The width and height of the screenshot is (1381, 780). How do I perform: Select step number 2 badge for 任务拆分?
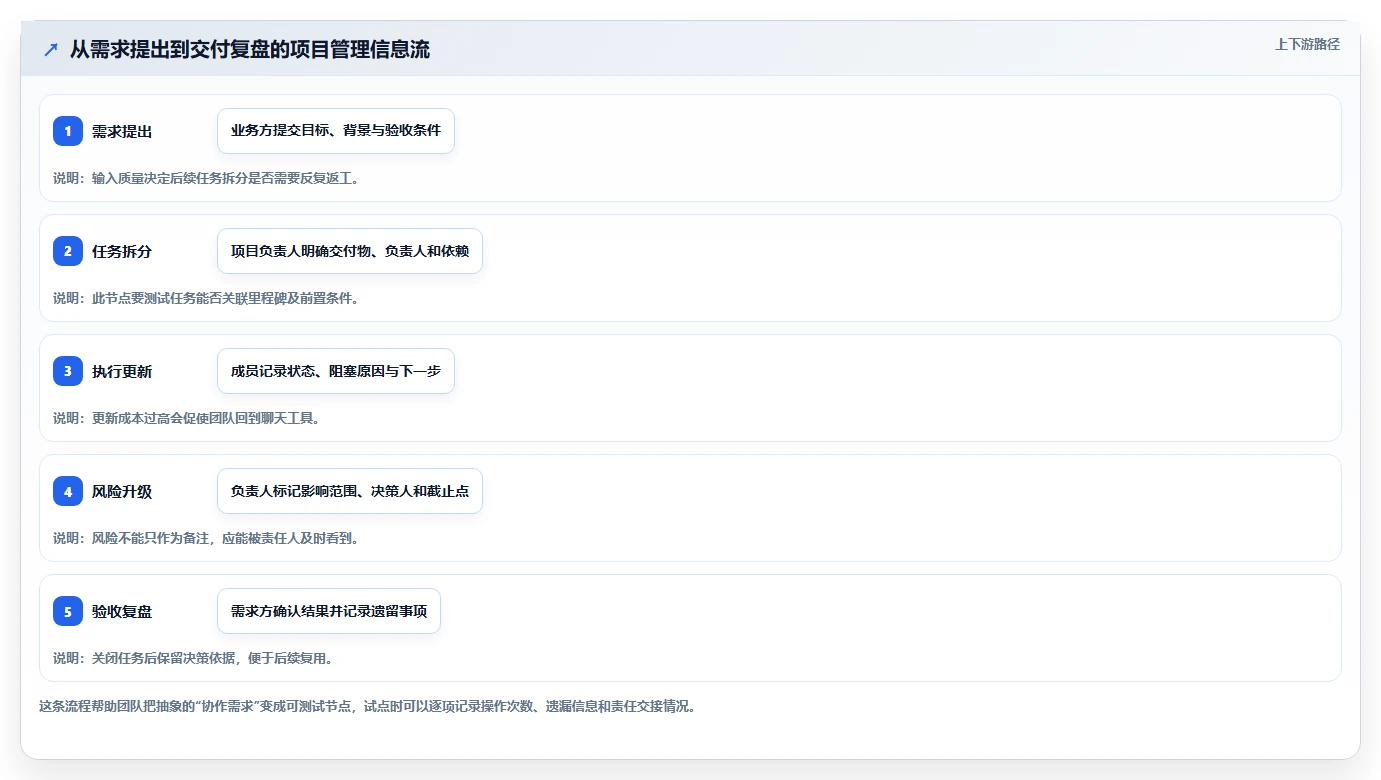click(x=68, y=251)
